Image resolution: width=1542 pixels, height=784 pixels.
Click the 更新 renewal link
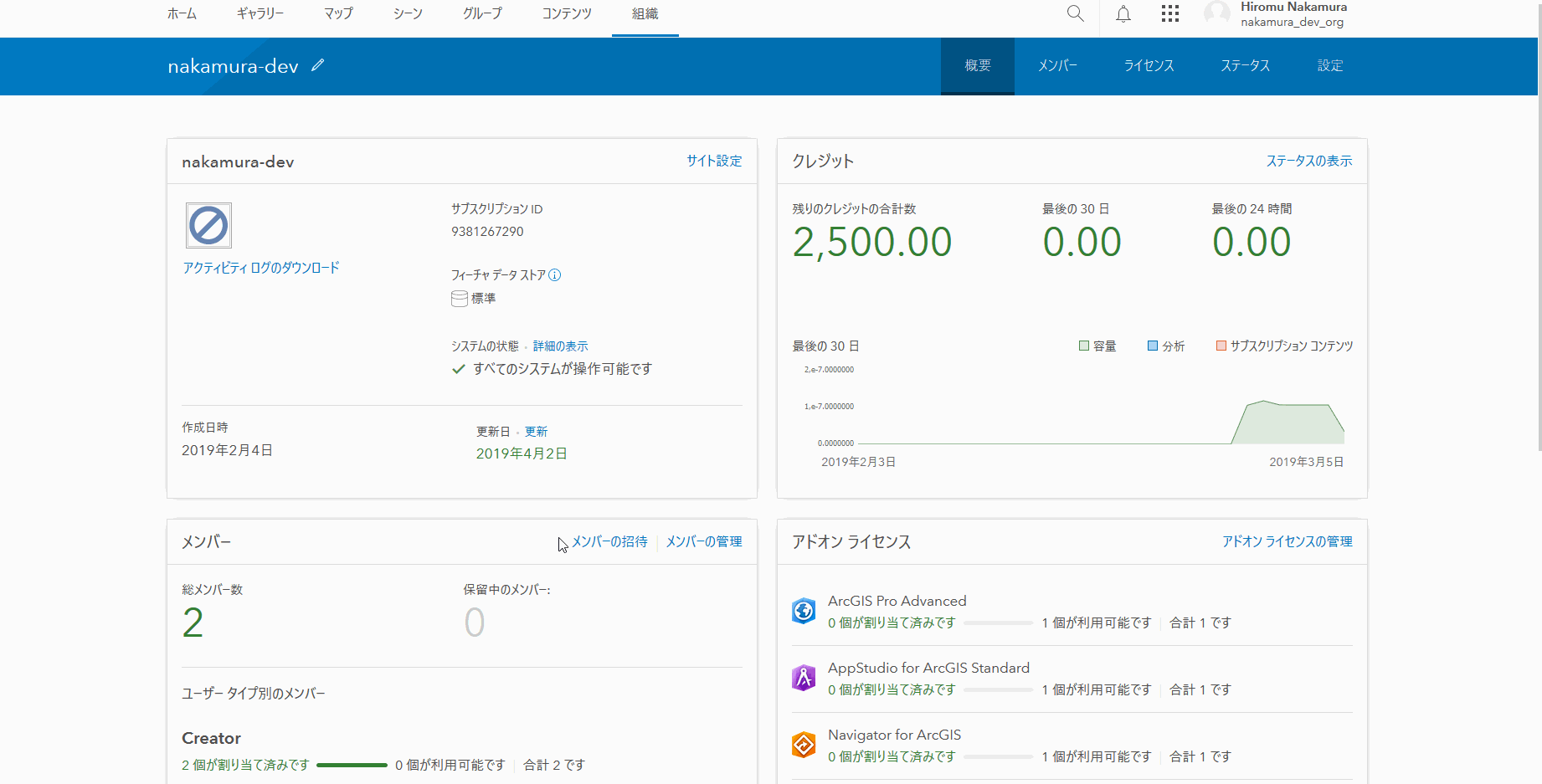[x=536, y=432]
